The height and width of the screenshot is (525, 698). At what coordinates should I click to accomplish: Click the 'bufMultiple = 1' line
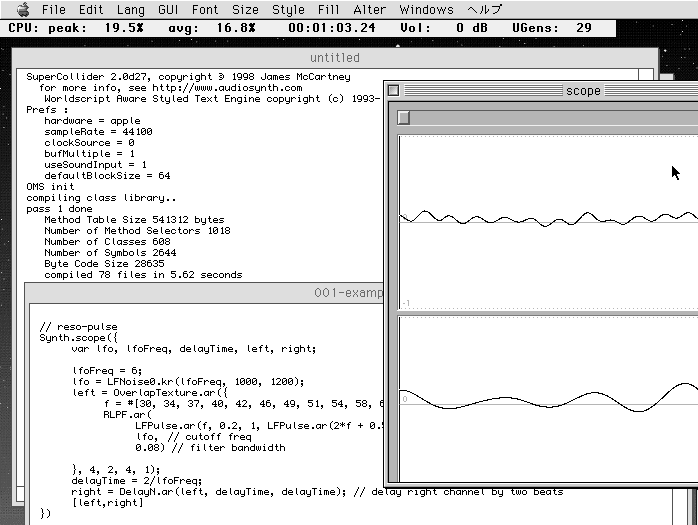click(x=89, y=154)
